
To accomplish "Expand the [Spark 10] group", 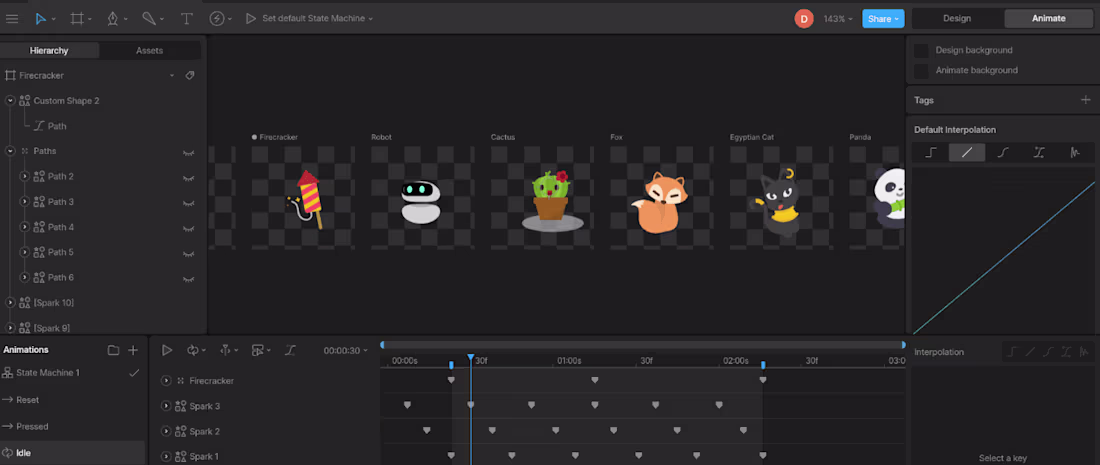I will pyautogui.click(x=10, y=302).
